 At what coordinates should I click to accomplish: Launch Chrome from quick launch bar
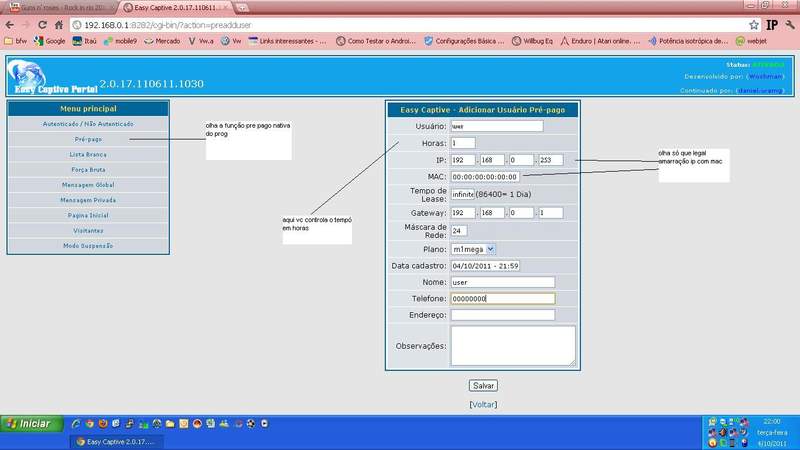pos(90,423)
